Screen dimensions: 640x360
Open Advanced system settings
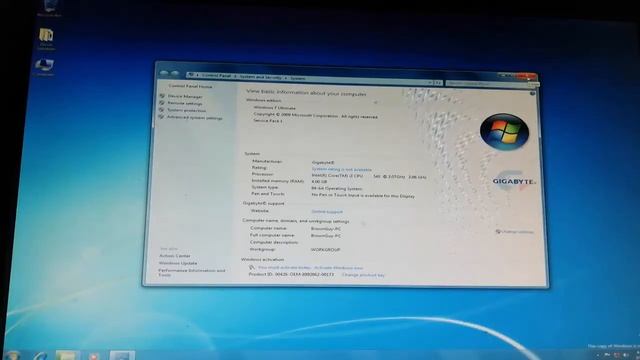[194, 118]
